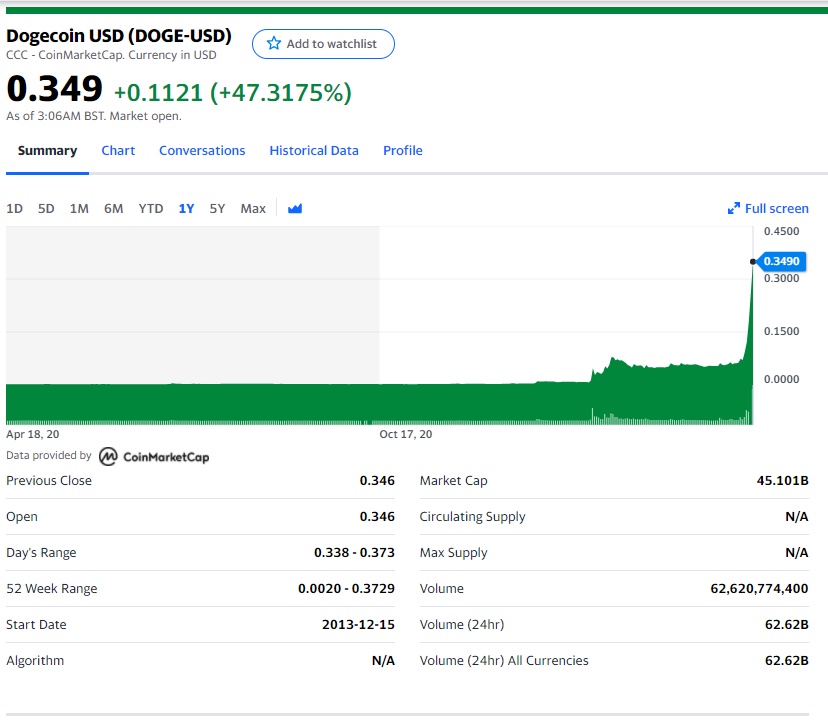Viewport: 828px width, 726px height.
Task: Click the Start Date value 2013-12-15
Action: [359, 624]
